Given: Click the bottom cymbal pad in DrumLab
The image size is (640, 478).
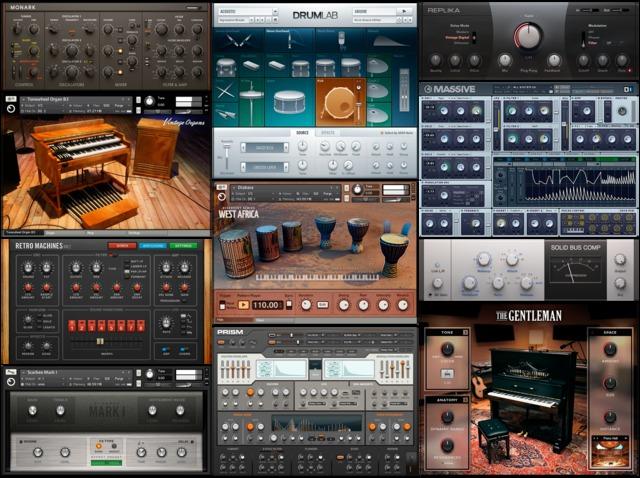Looking at the screenshot, I should point(378,115).
